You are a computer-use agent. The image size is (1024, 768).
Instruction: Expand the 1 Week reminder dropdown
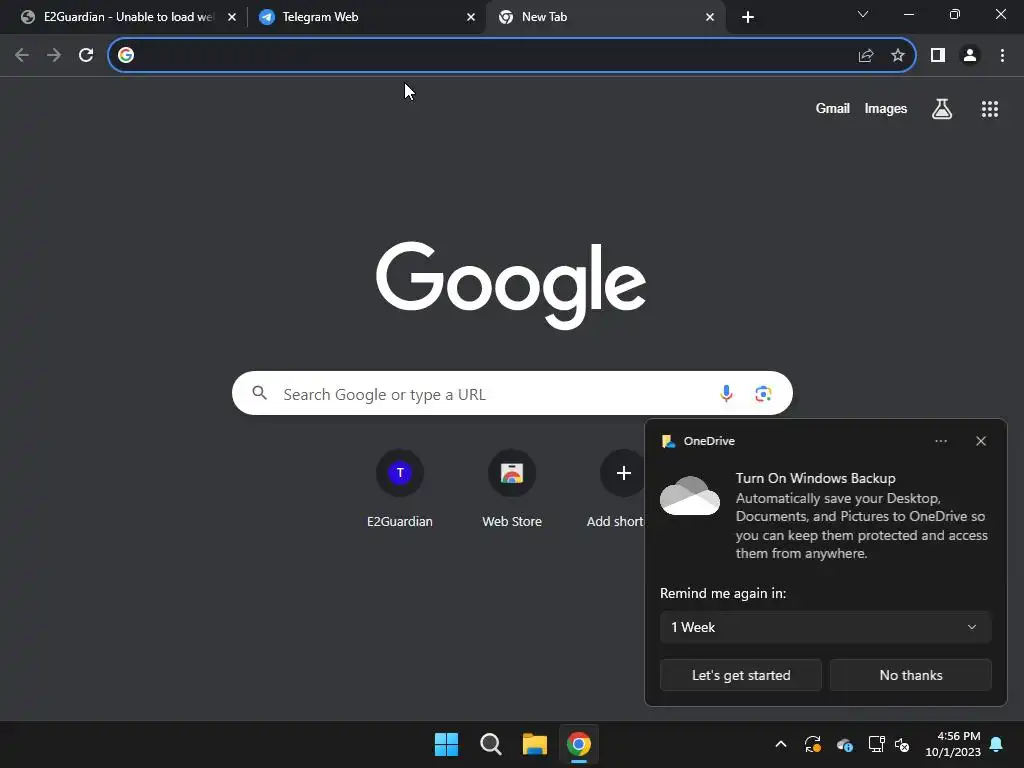click(825, 627)
